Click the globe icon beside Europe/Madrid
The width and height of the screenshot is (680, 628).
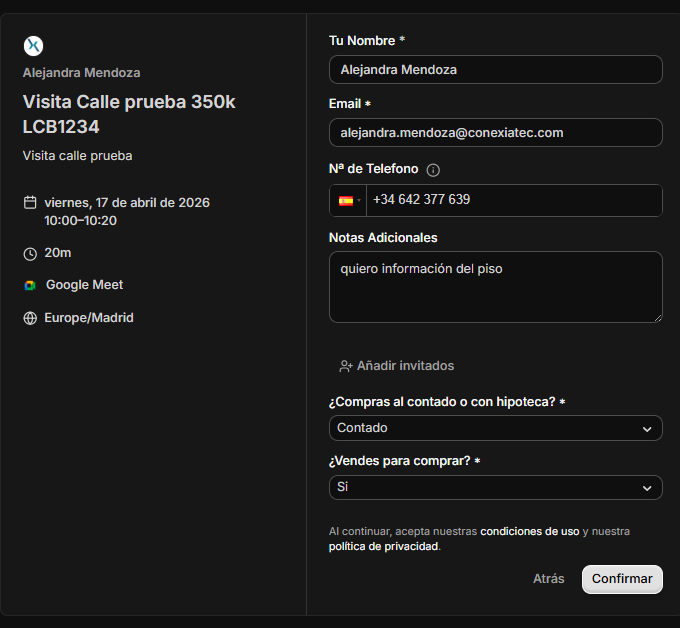30,318
